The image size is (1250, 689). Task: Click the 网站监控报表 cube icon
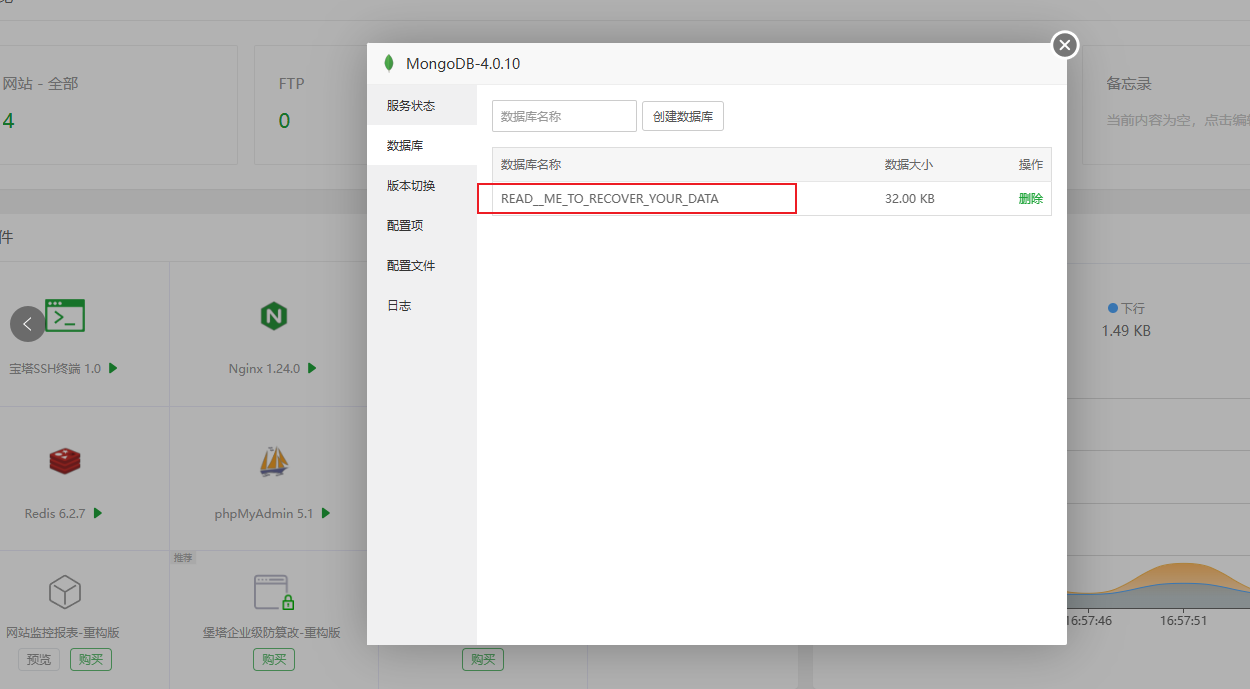click(x=65, y=592)
